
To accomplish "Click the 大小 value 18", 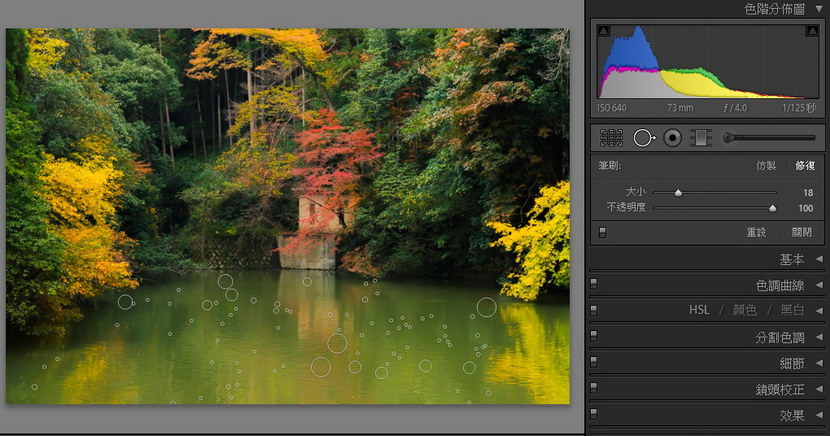I will (808, 193).
